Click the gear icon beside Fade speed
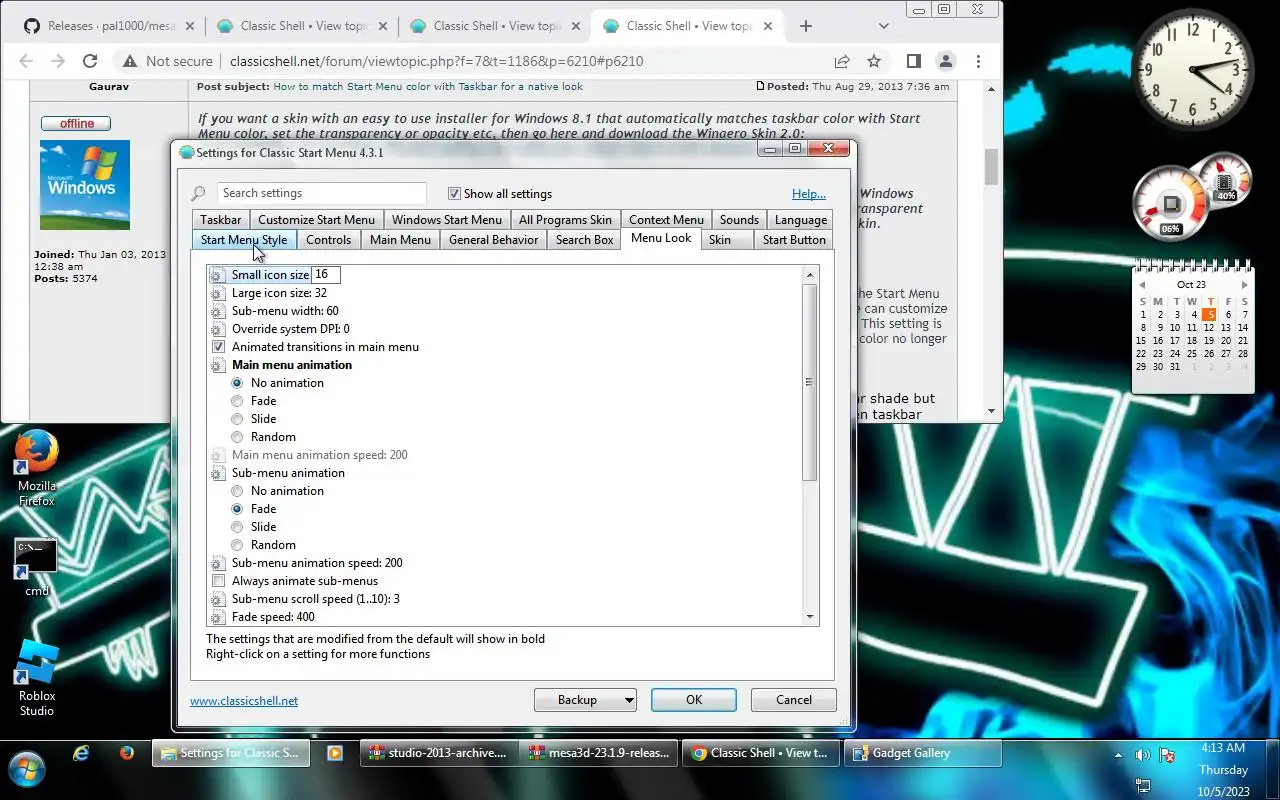Image resolution: width=1280 pixels, height=800 pixels. pyautogui.click(x=218, y=617)
